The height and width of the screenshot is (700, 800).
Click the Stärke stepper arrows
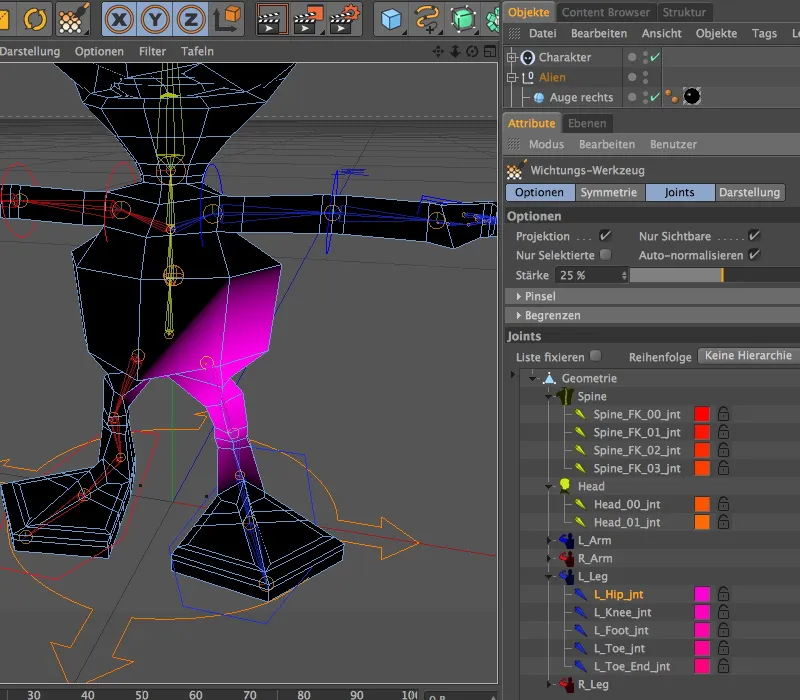[x=624, y=276]
